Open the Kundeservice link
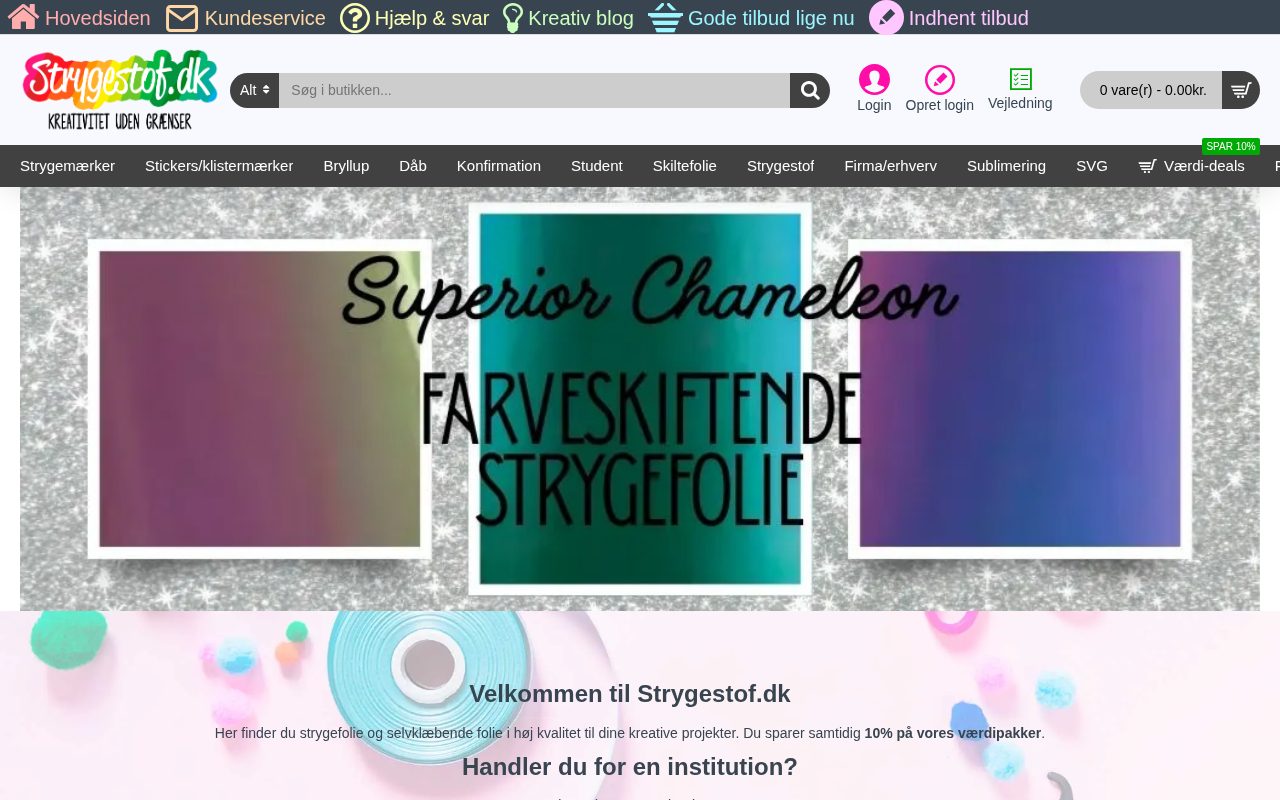Viewport: 1280px width, 800px height. (265, 18)
